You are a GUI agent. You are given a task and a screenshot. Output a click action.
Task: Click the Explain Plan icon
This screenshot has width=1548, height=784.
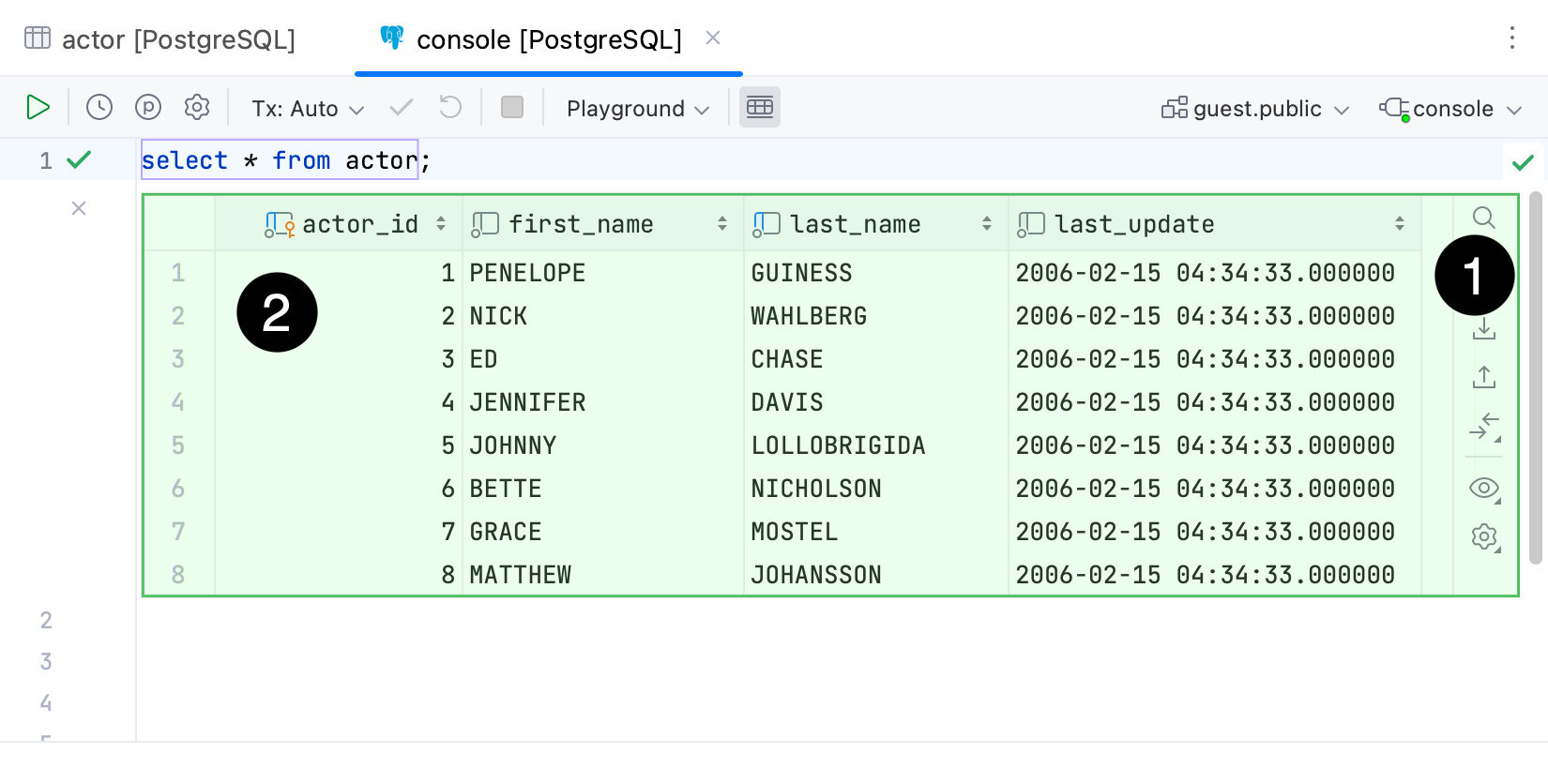coord(148,108)
